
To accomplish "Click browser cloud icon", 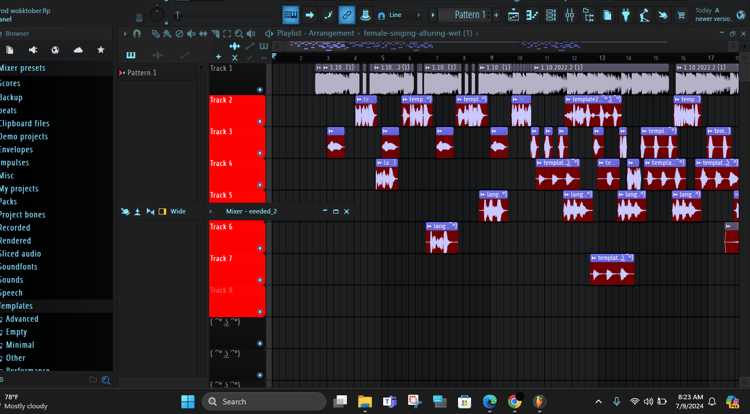I will click(x=78, y=50).
